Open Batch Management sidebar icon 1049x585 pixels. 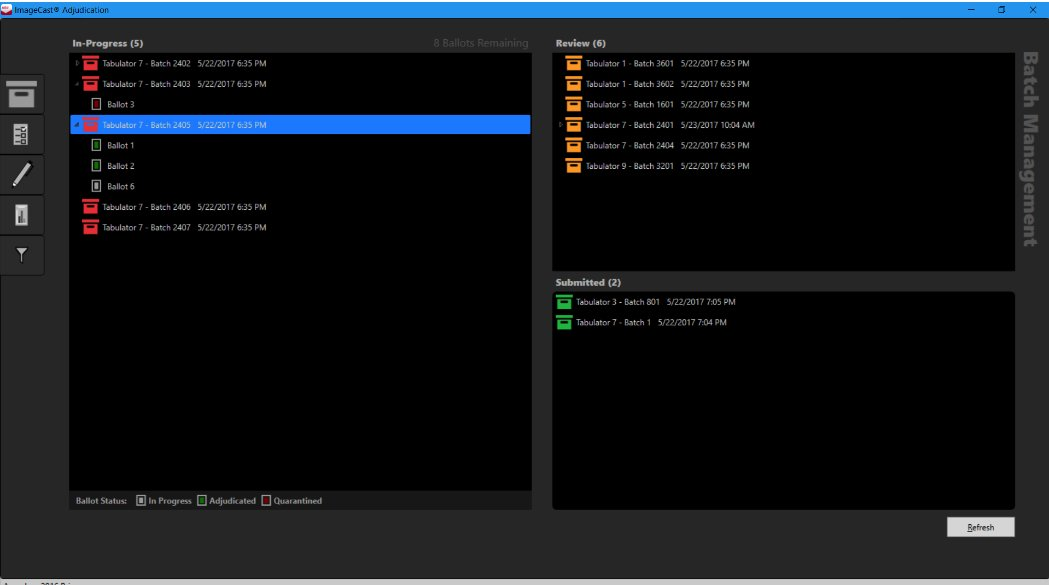click(21, 94)
